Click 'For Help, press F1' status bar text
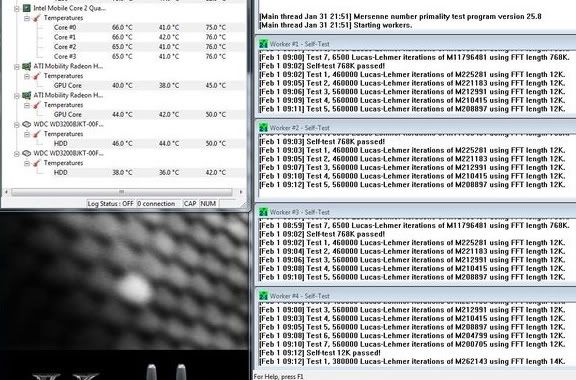The width and height of the screenshot is (576, 380). click(x=279, y=377)
